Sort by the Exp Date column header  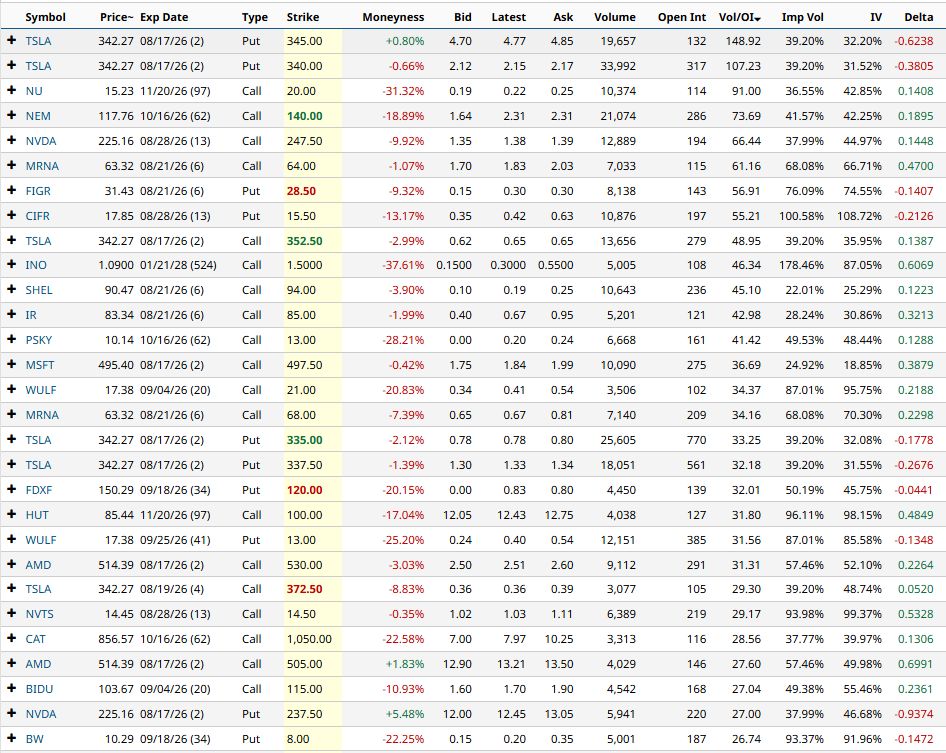coord(164,17)
